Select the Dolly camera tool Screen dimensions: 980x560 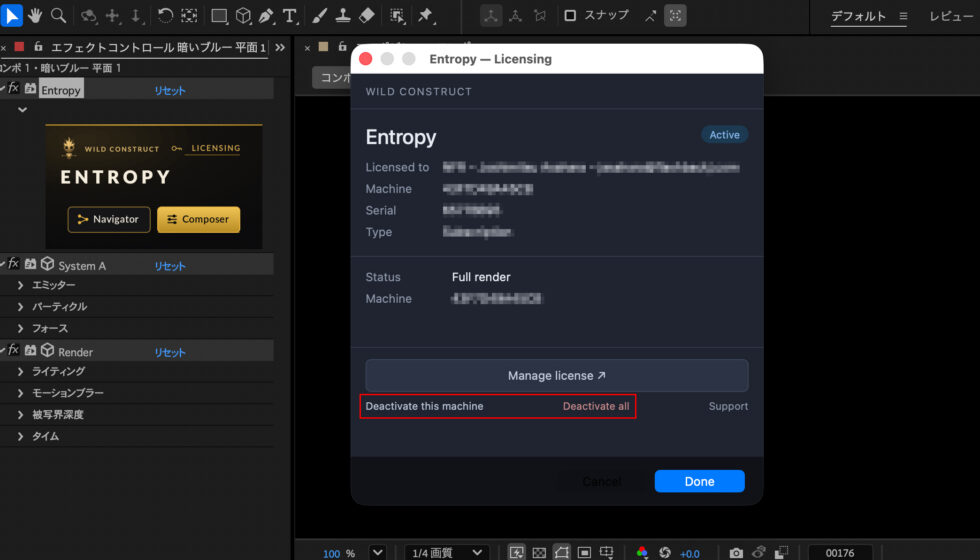[x=136, y=16]
